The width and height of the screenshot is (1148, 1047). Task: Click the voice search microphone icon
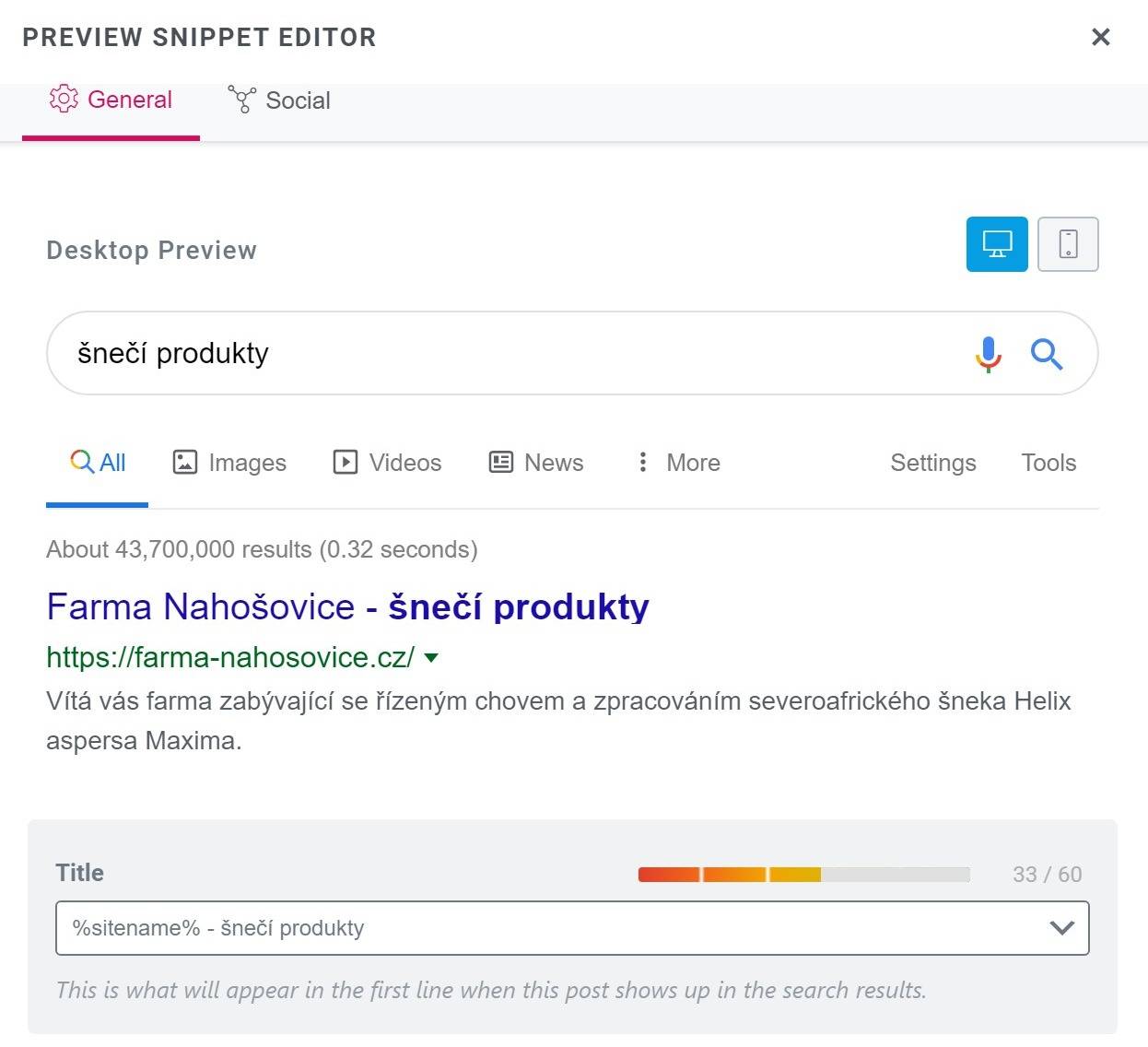pos(988,354)
